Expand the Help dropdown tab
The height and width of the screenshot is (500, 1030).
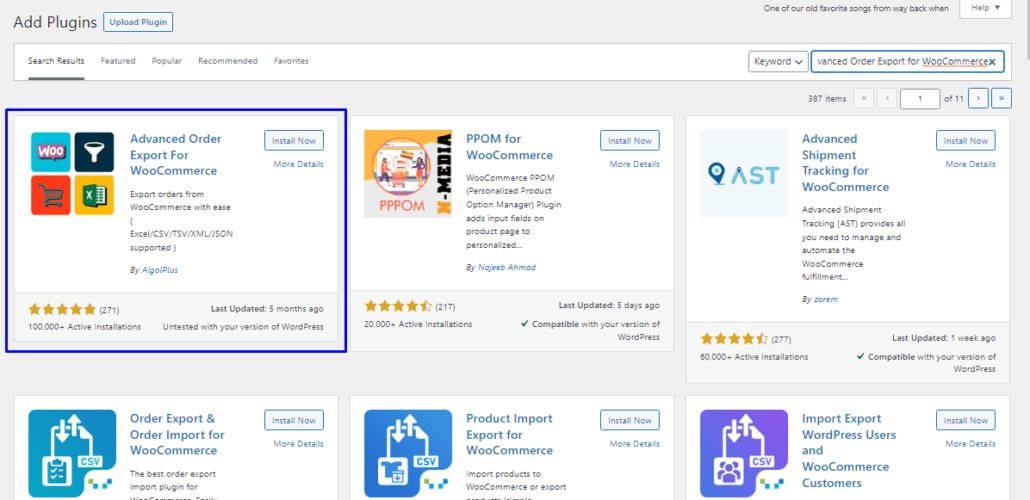pos(985,8)
